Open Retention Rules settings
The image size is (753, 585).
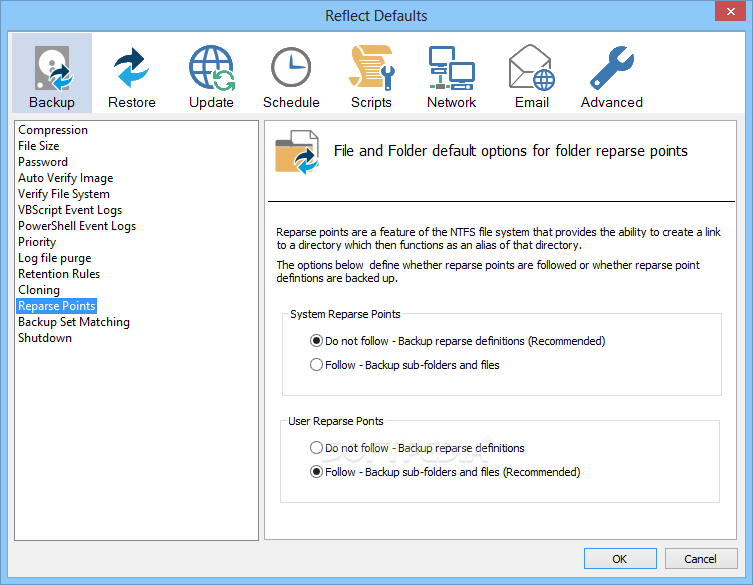(59, 274)
